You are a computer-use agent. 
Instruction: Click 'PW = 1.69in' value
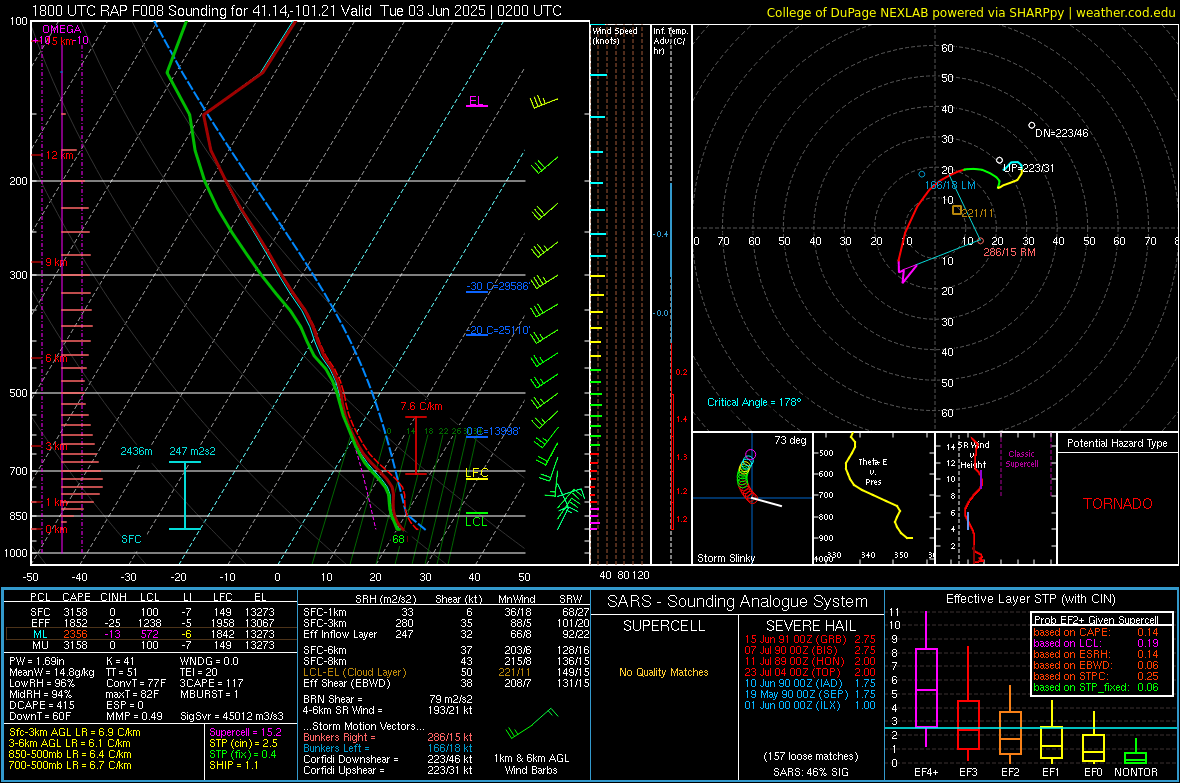tap(37, 661)
